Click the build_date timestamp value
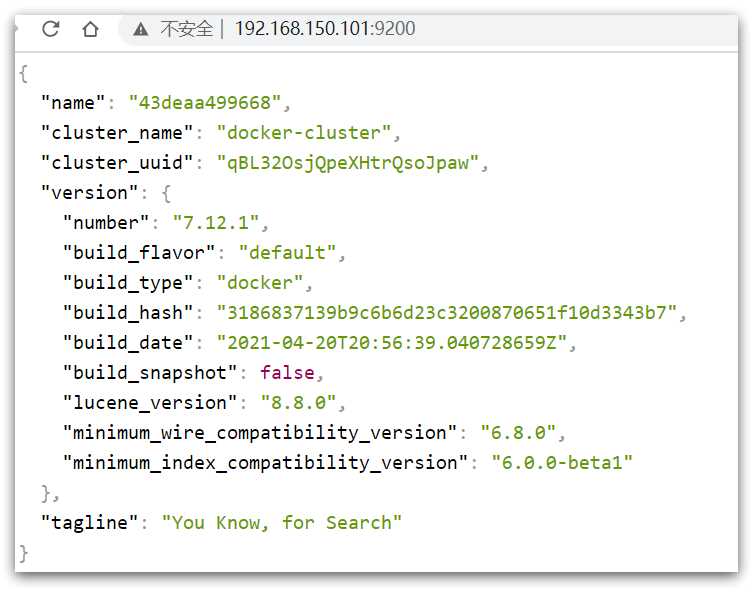The height and width of the screenshot is (591, 753). click(392, 343)
